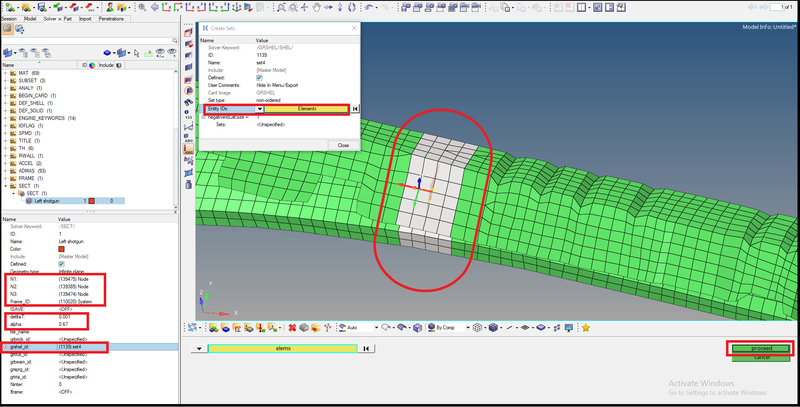800x407 pixels.
Task: Open the Penetrations tab
Action: (x=111, y=18)
